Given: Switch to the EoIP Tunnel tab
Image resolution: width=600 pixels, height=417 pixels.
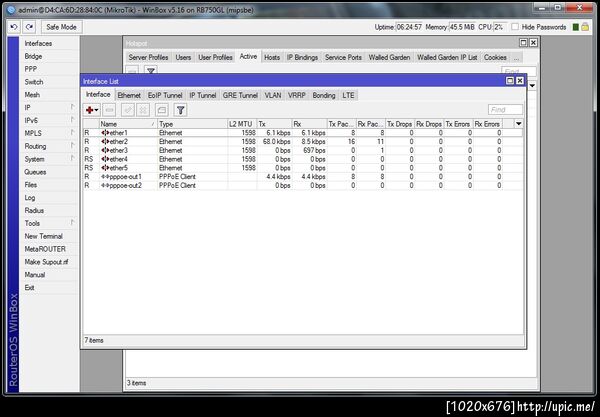Looking at the screenshot, I should tap(165, 95).
